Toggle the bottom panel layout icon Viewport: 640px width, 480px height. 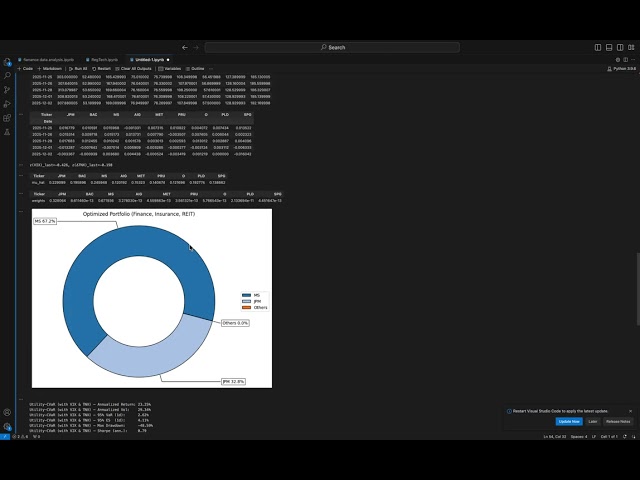(x=609, y=47)
